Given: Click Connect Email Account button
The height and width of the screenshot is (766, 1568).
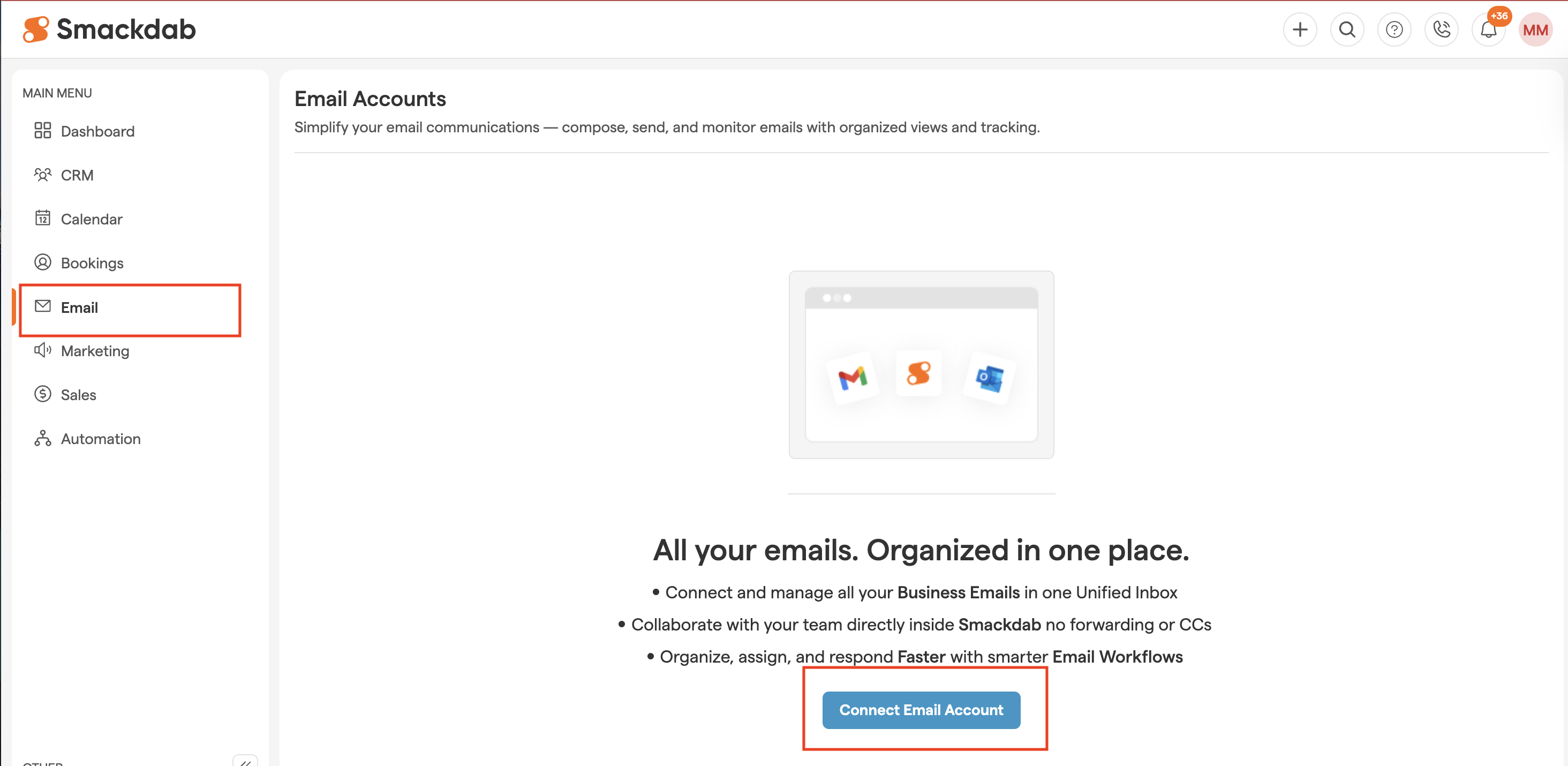Looking at the screenshot, I should pyautogui.click(x=921, y=709).
